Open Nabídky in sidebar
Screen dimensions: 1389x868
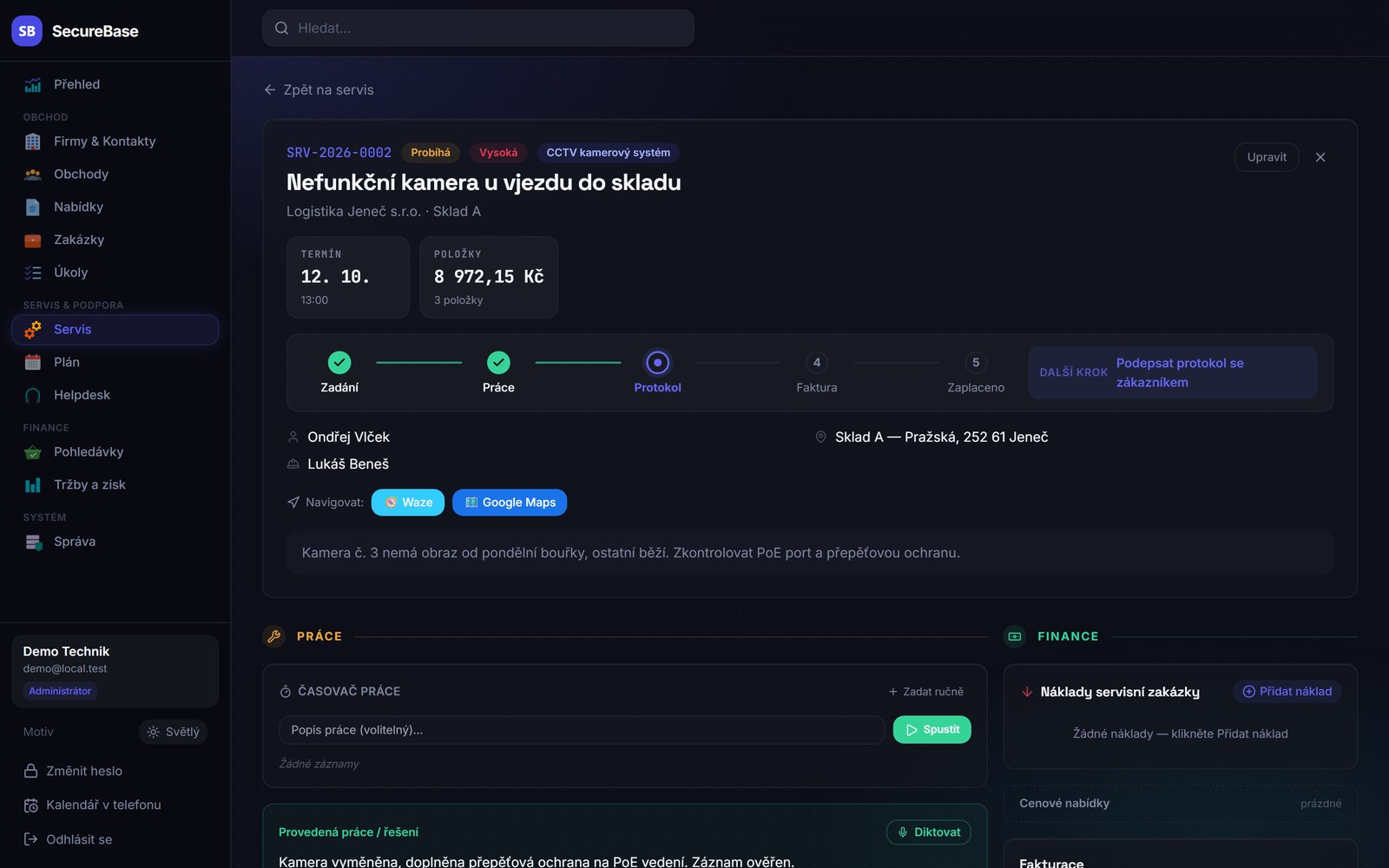click(115, 207)
